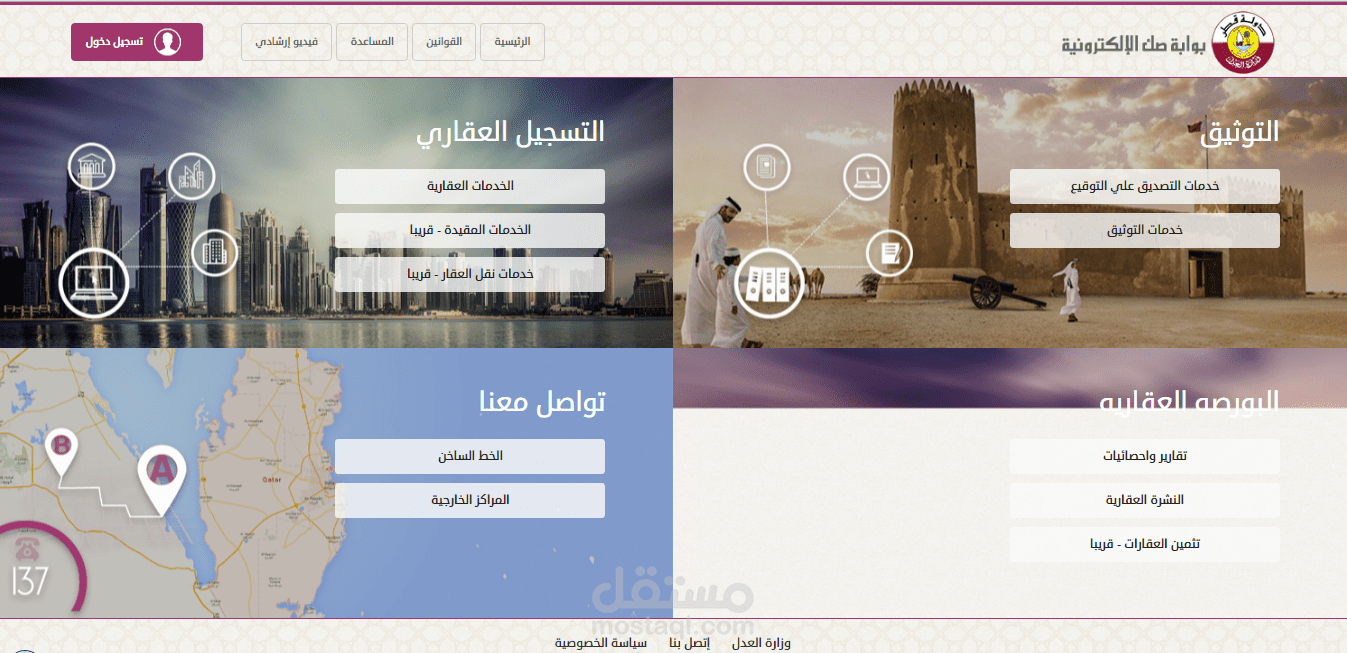Open the الرئيسية menu item

(512, 41)
